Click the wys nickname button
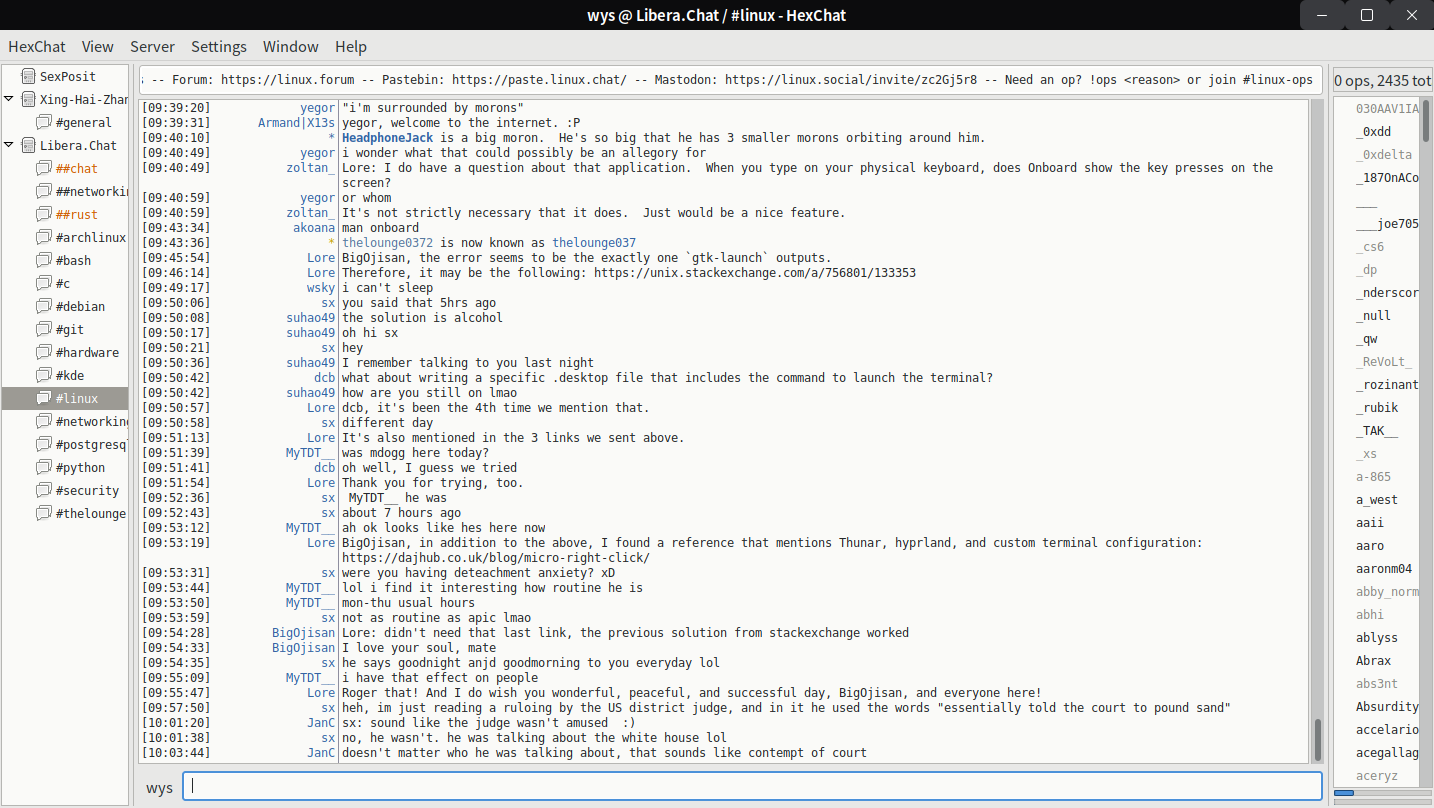Image resolution: width=1434 pixels, height=808 pixels. pyautogui.click(x=159, y=788)
